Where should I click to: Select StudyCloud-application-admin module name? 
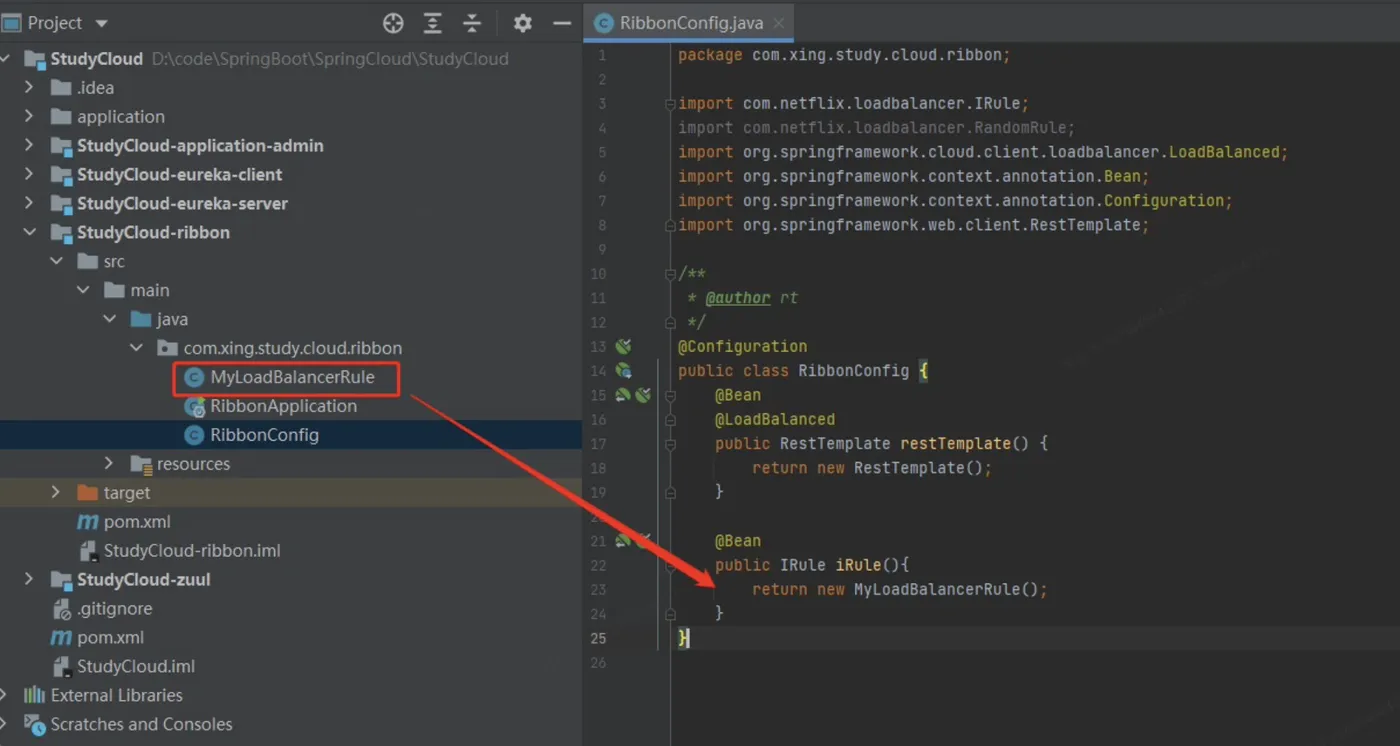pyautogui.click(x=200, y=146)
